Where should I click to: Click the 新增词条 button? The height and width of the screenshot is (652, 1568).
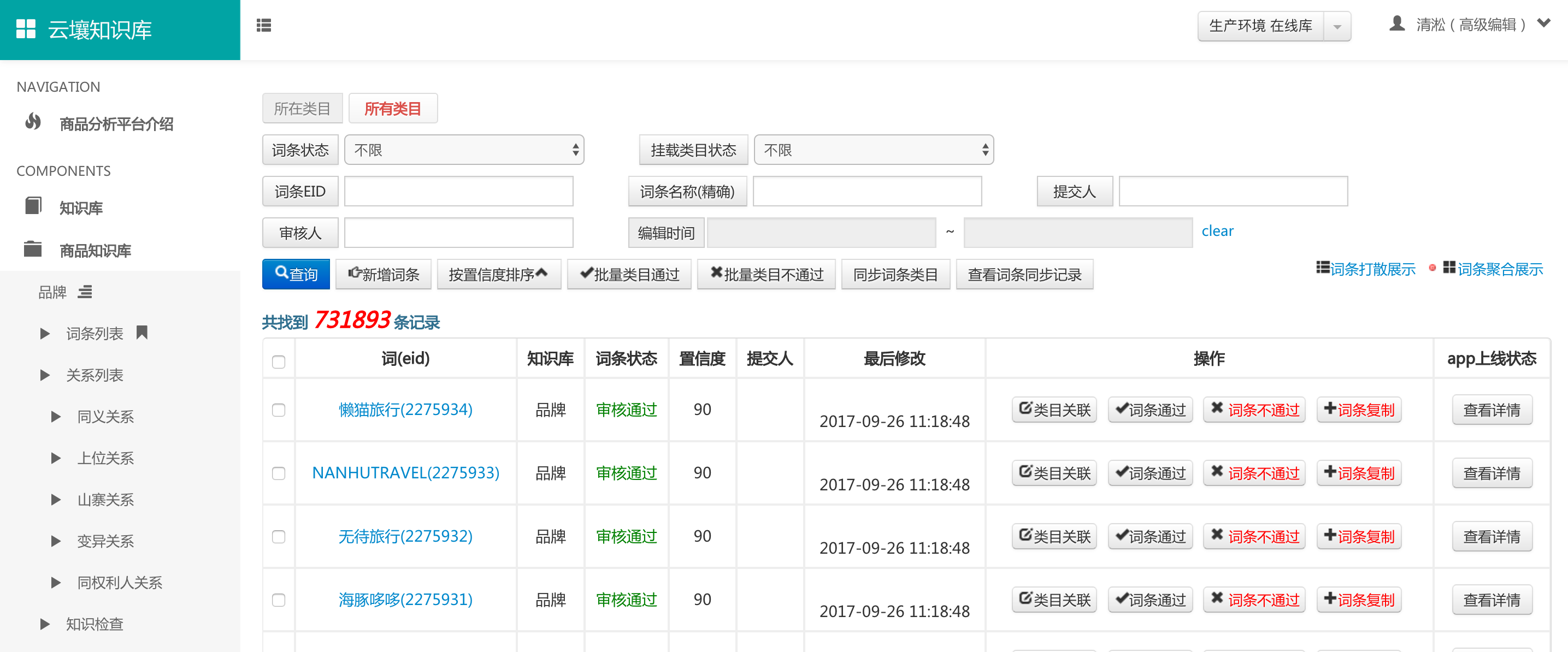click(x=384, y=274)
